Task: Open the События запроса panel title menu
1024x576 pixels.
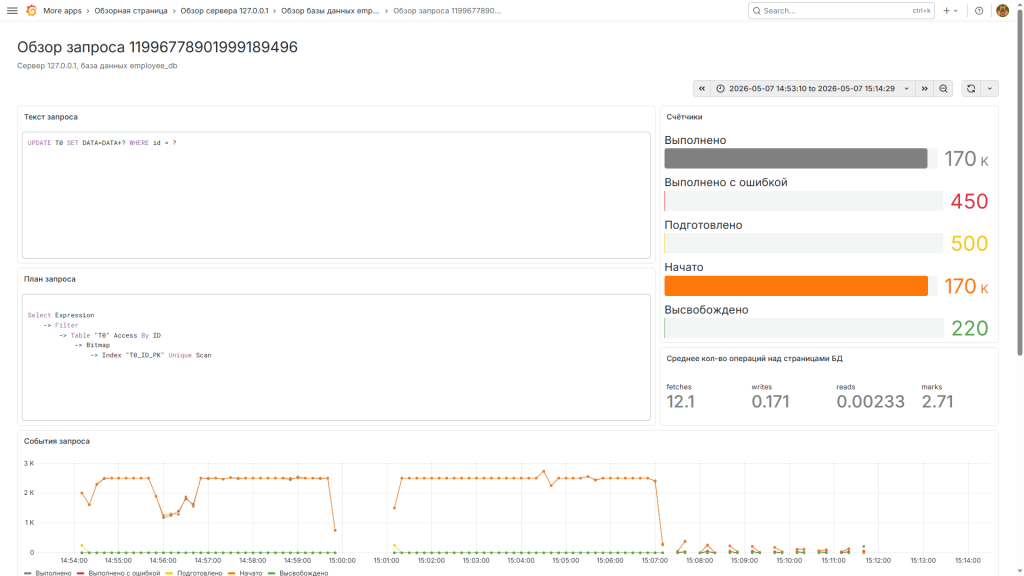Action: pyautogui.click(x=57, y=441)
